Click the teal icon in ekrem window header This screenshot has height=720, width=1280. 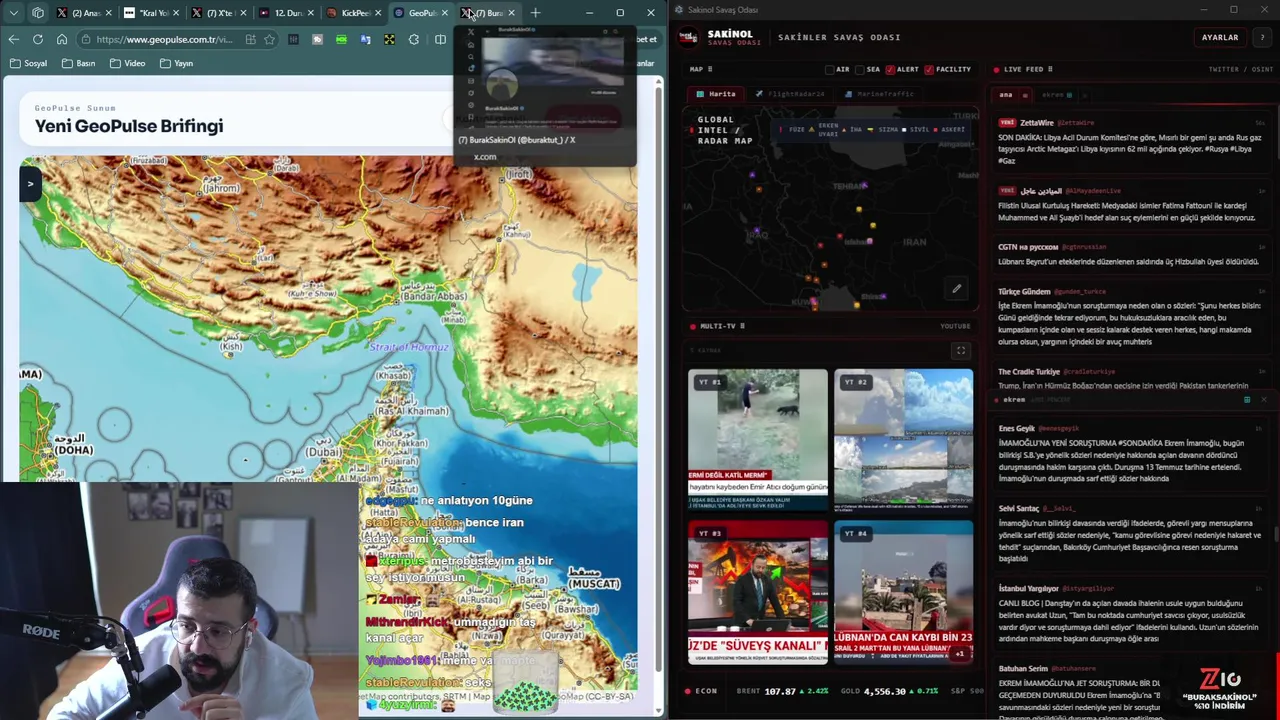(x=1247, y=400)
